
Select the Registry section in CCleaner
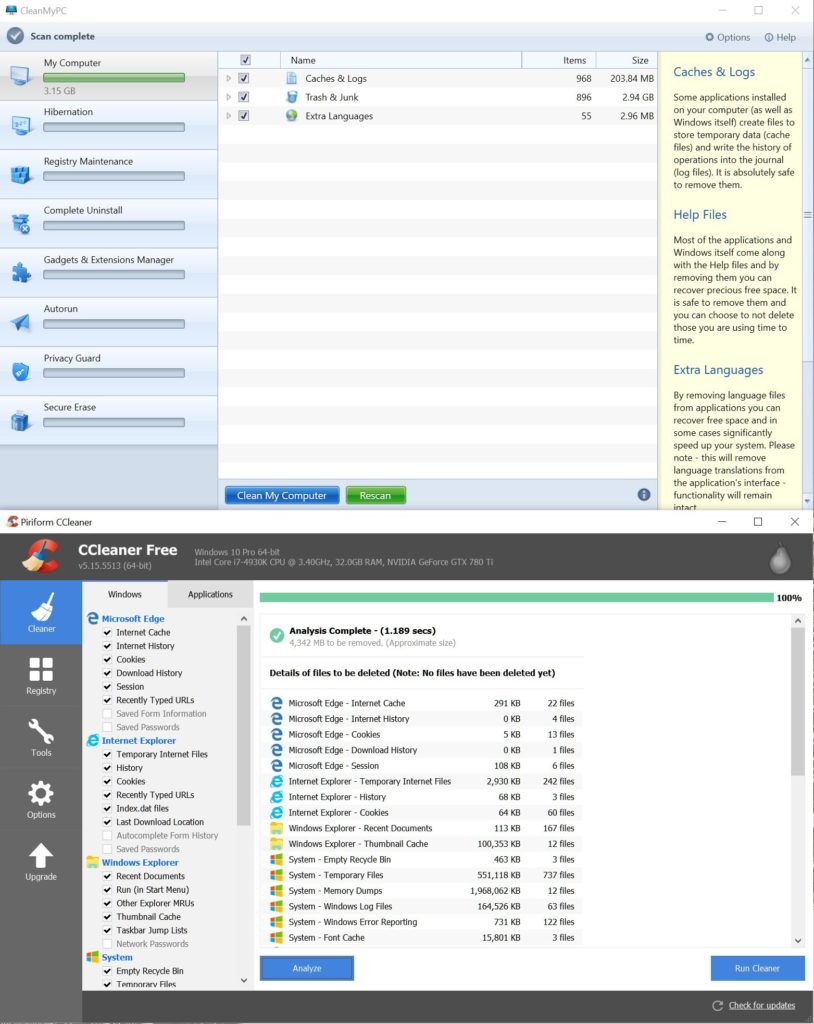40,674
